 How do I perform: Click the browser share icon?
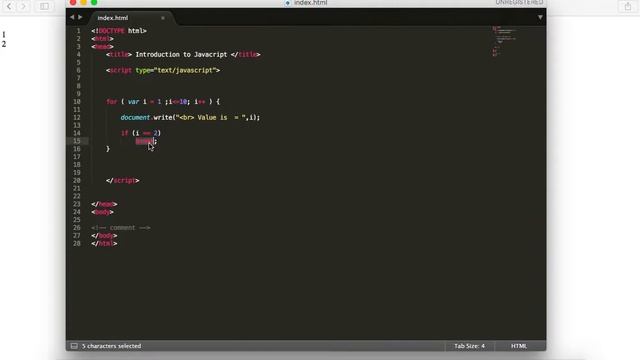628,6
